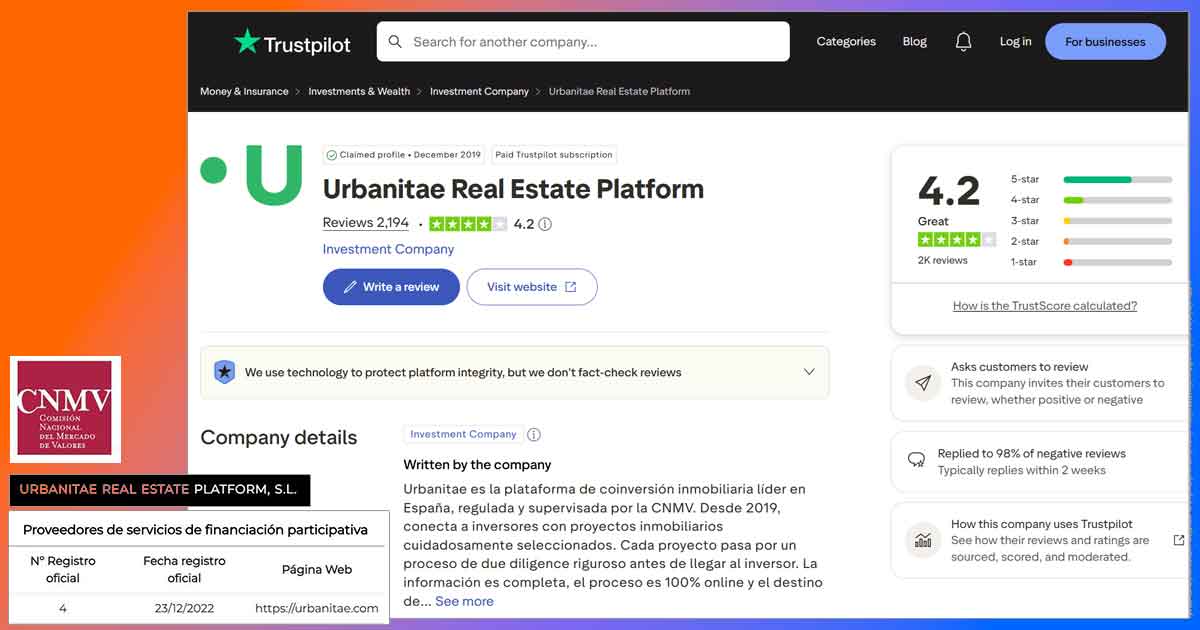Click external link icon beside How this company uses Trustpilot
Viewport: 1200px width, 630px height.
1178,540
